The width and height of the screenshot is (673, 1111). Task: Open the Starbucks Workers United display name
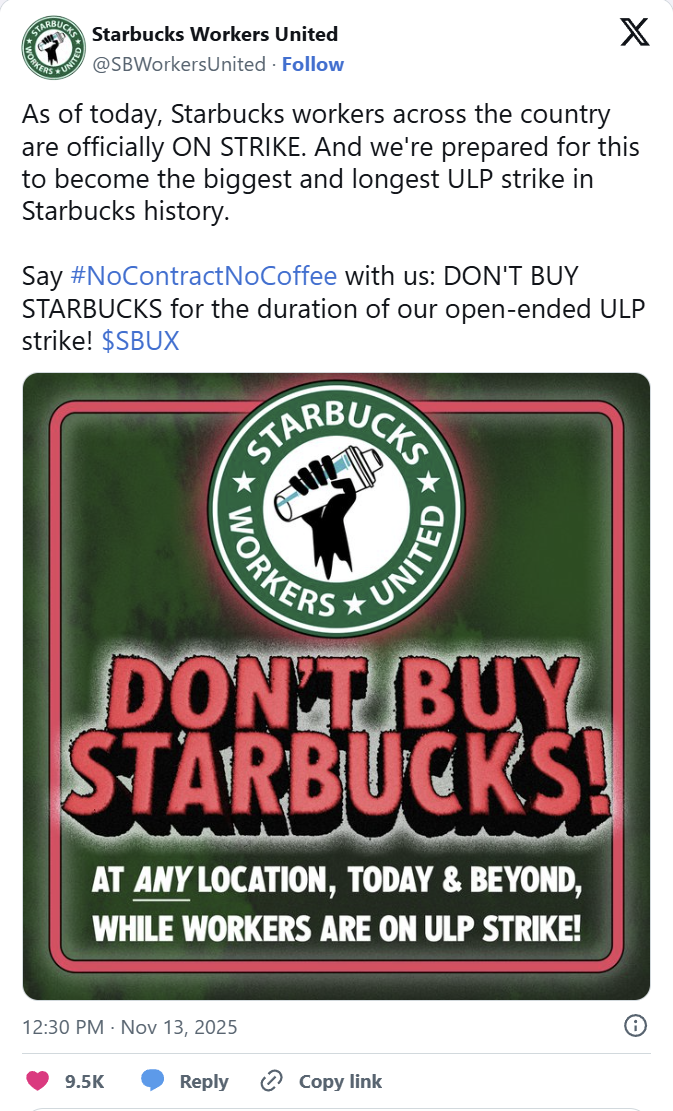[215, 34]
